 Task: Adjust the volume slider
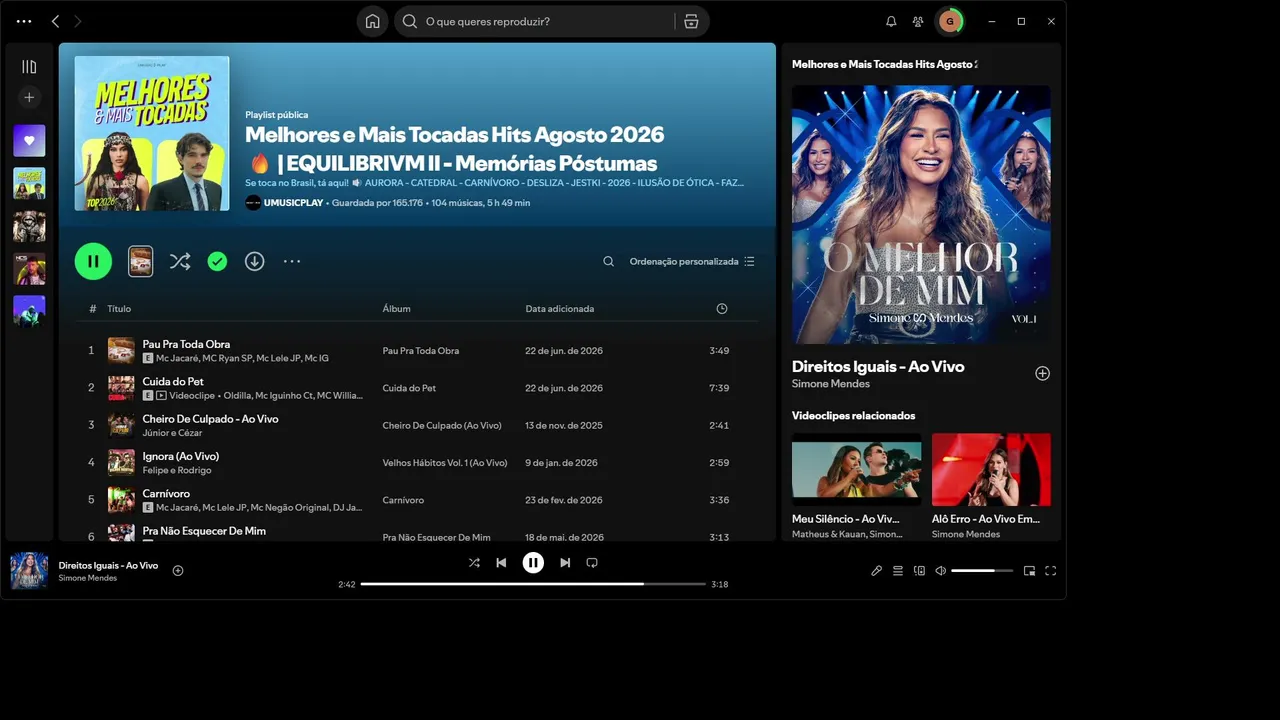[x=980, y=571]
